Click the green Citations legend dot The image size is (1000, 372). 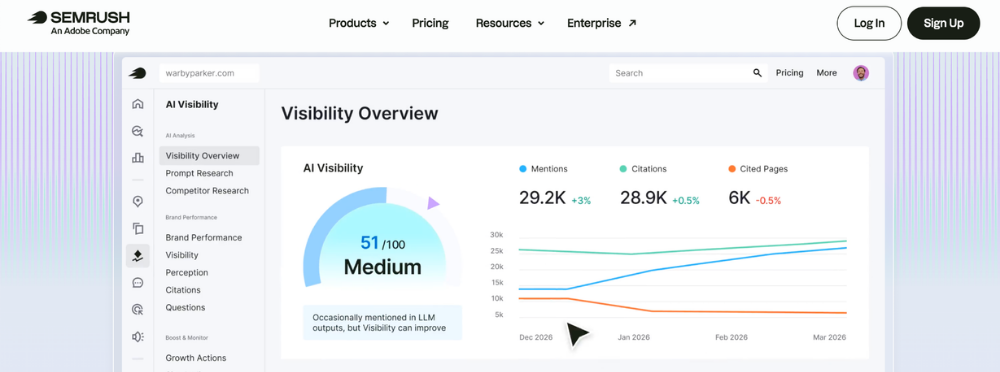pos(624,169)
